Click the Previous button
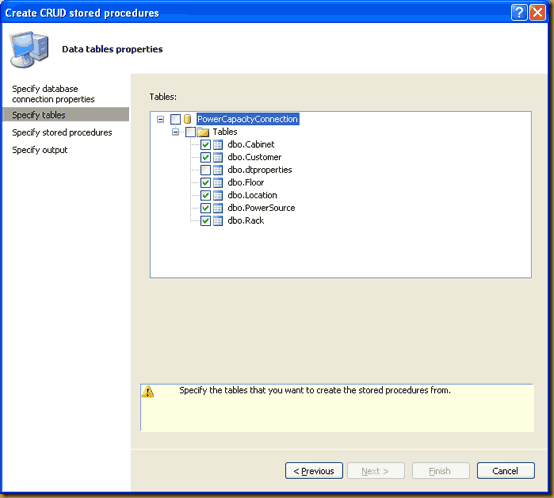 (314, 471)
